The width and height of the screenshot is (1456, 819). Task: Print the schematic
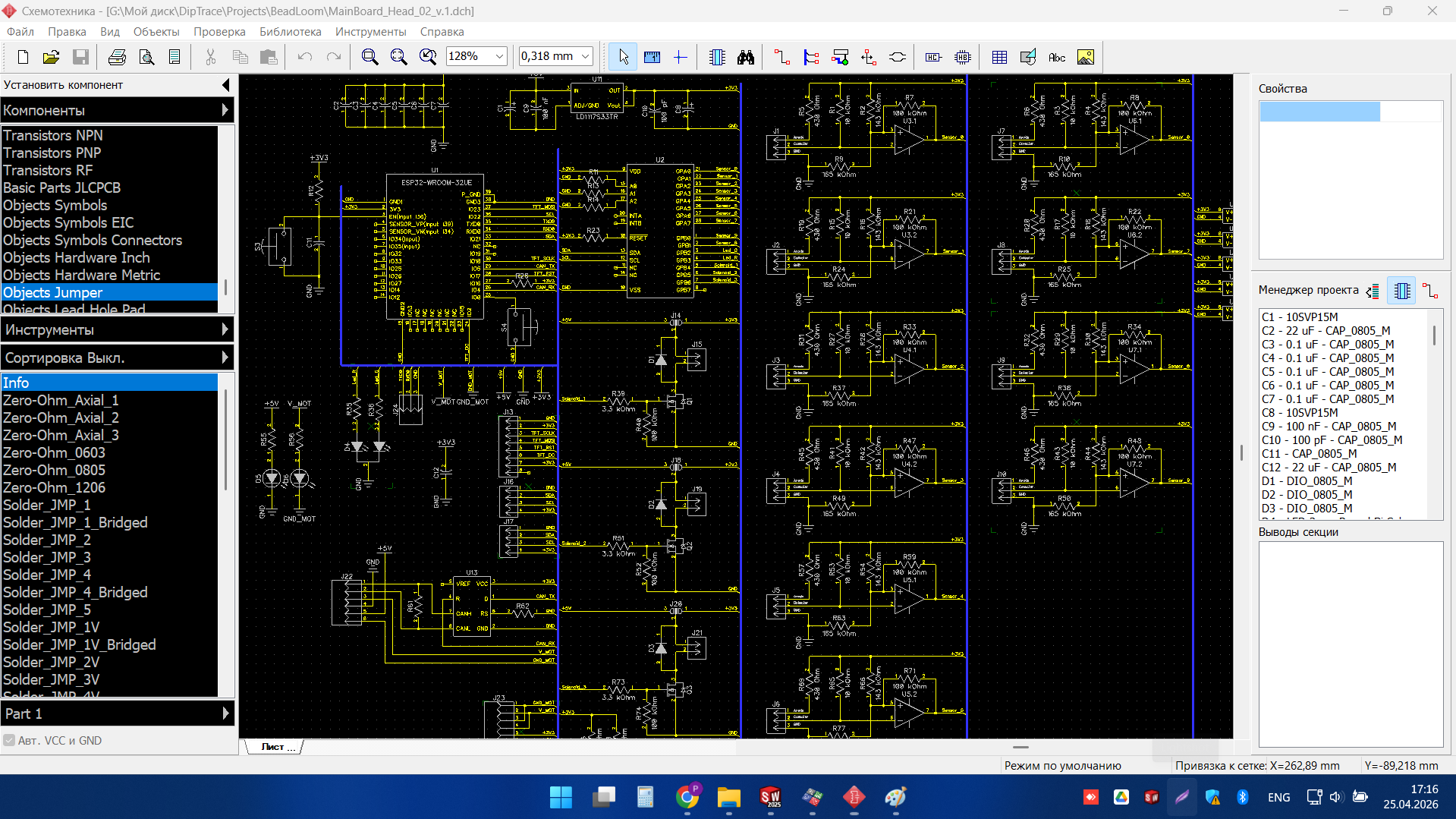click(x=117, y=57)
